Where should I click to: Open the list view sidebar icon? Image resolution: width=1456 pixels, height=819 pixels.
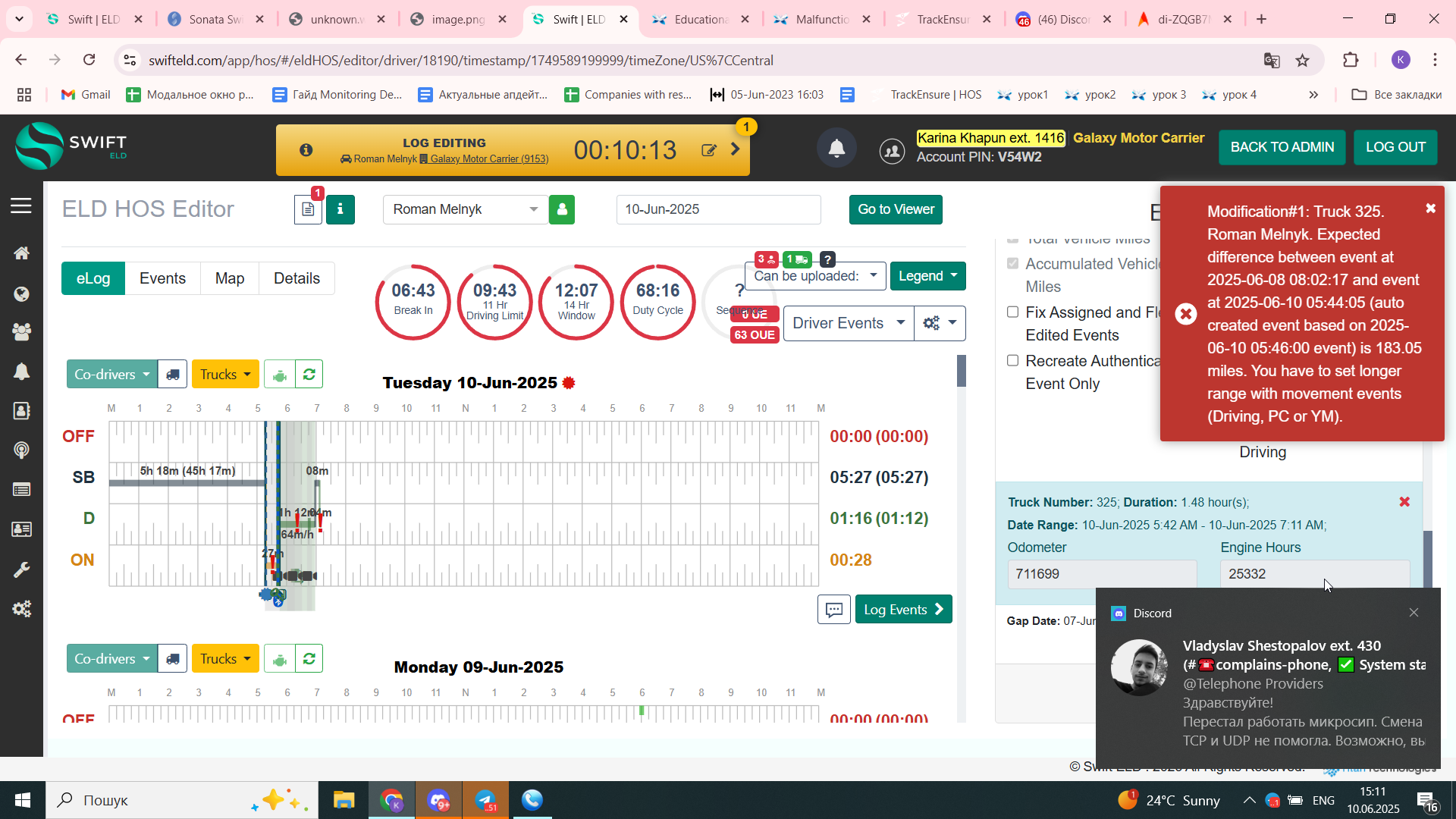[x=21, y=490]
